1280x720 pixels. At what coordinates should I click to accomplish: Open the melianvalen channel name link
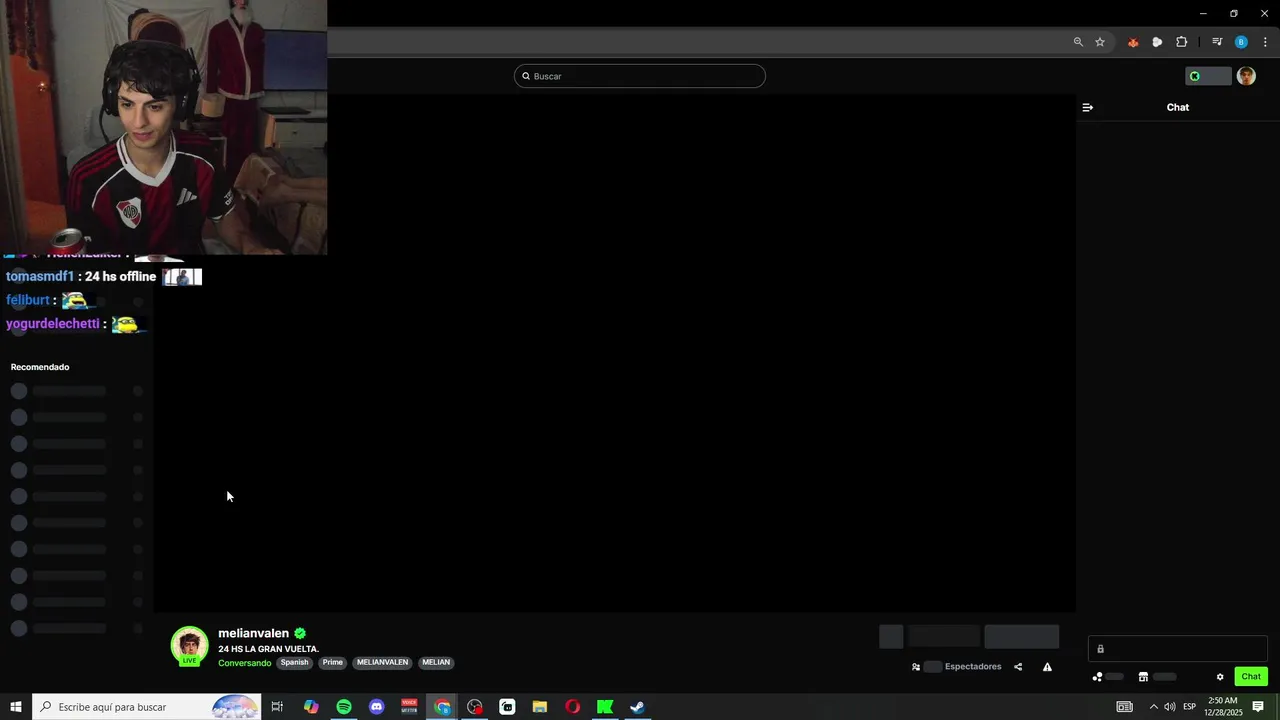(254, 633)
